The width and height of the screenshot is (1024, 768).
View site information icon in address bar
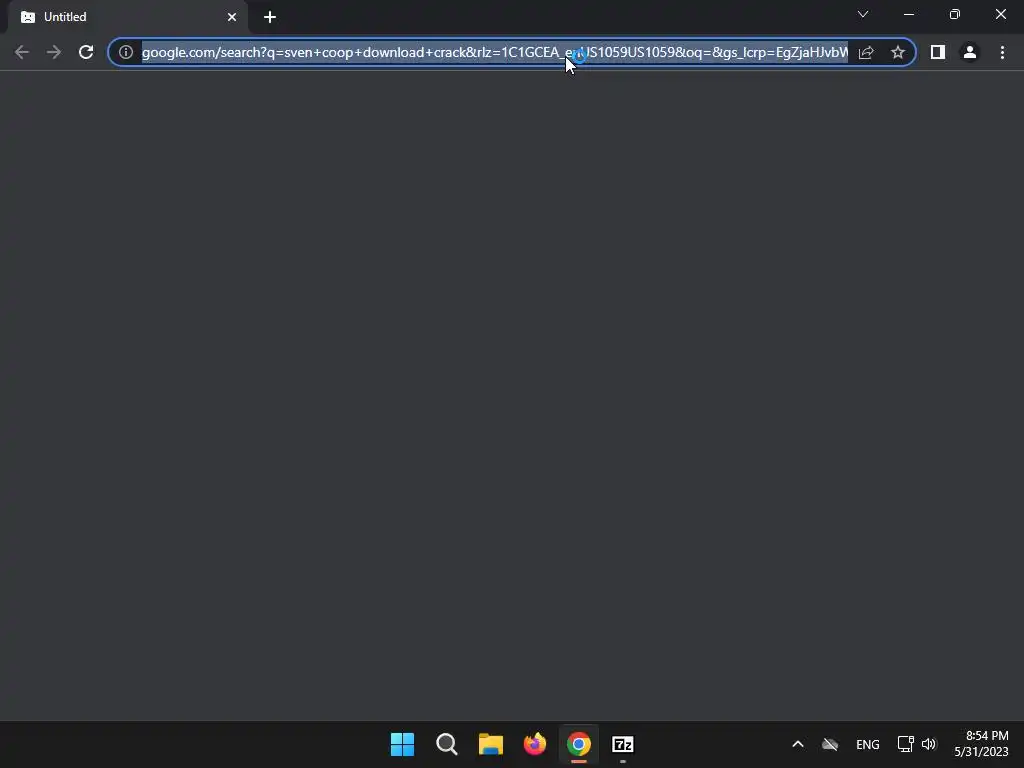point(126,52)
